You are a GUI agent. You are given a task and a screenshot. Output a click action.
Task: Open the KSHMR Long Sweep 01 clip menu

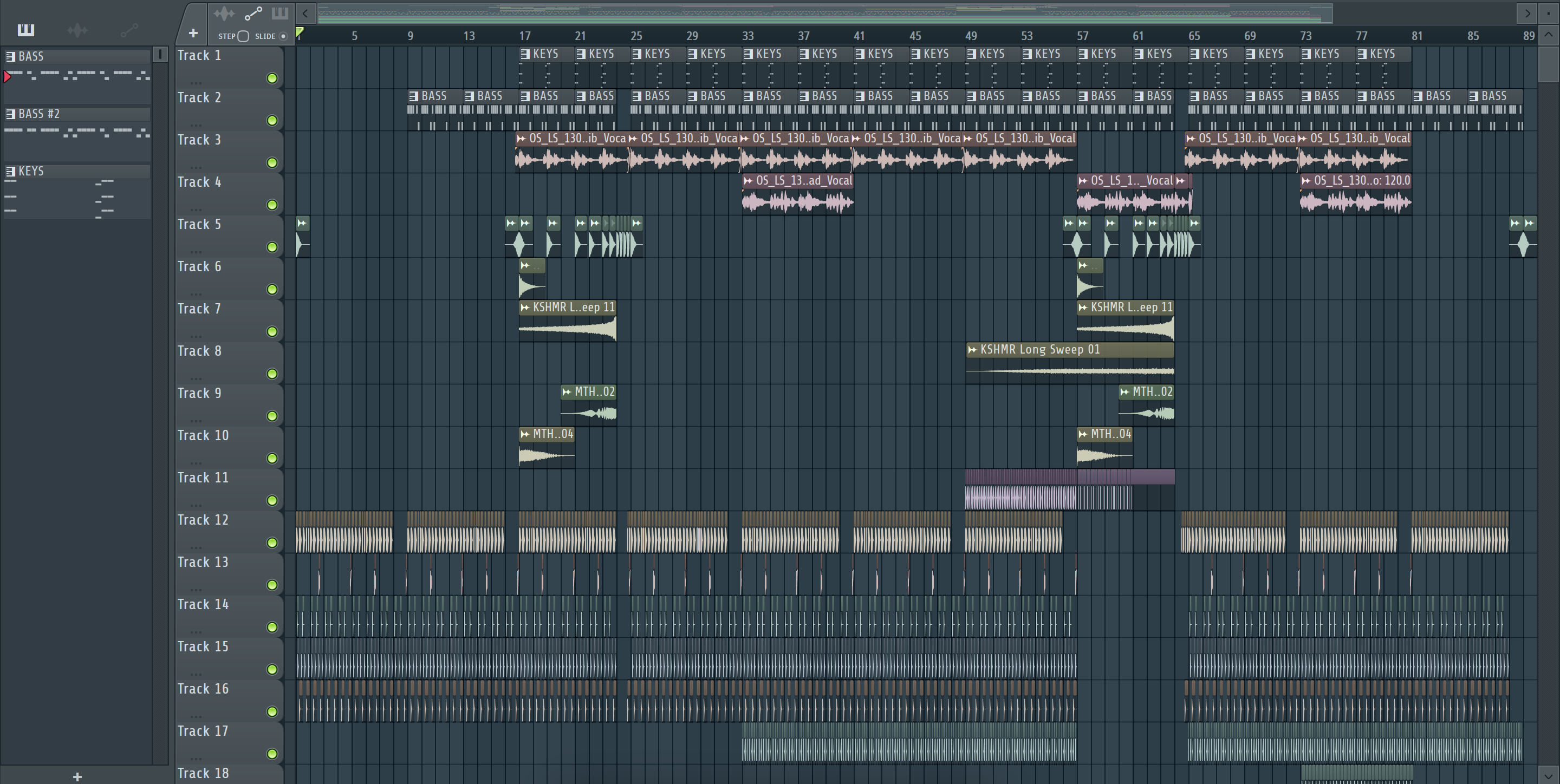click(973, 349)
